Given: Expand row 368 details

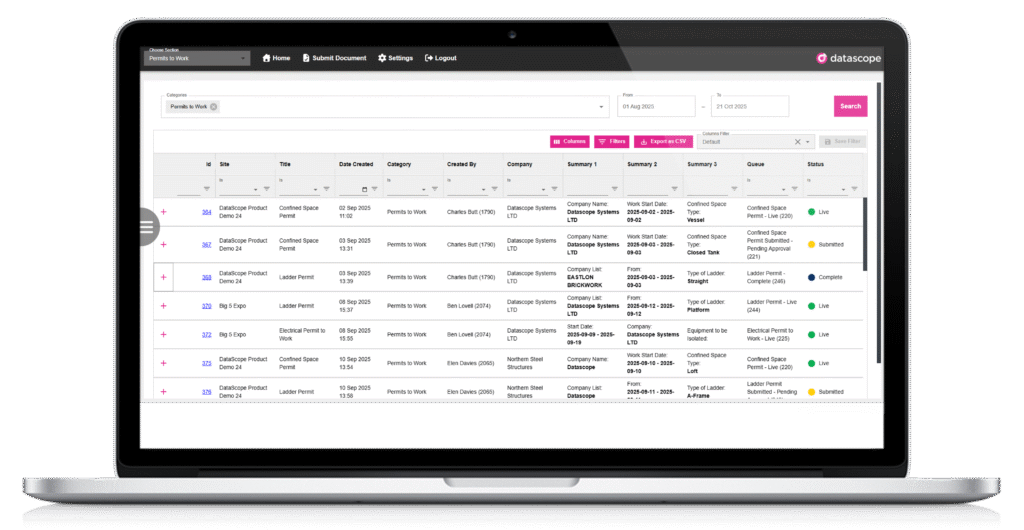Looking at the screenshot, I should (x=164, y=277).
